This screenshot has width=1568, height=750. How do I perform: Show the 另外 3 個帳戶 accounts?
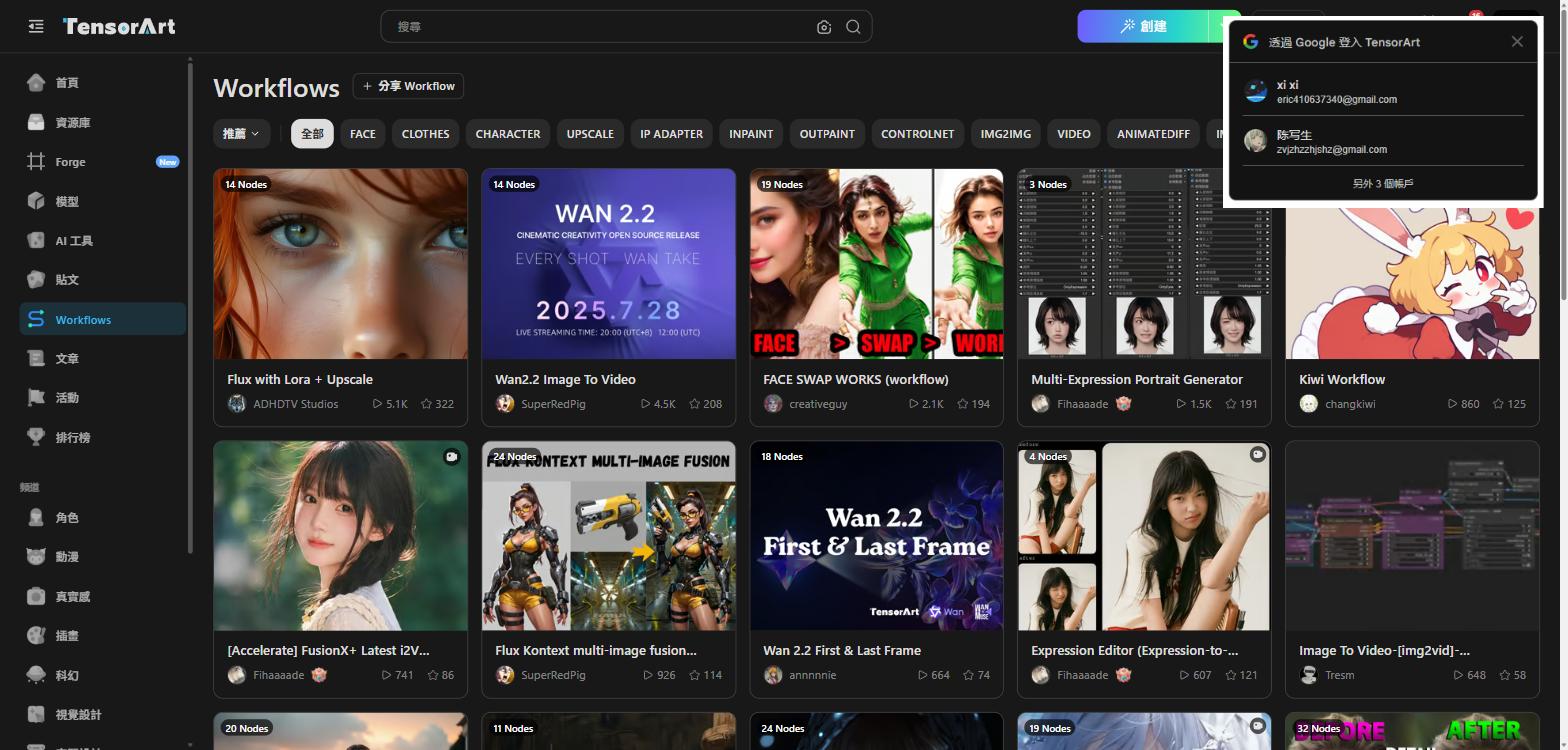click(x=1383, y=183)
